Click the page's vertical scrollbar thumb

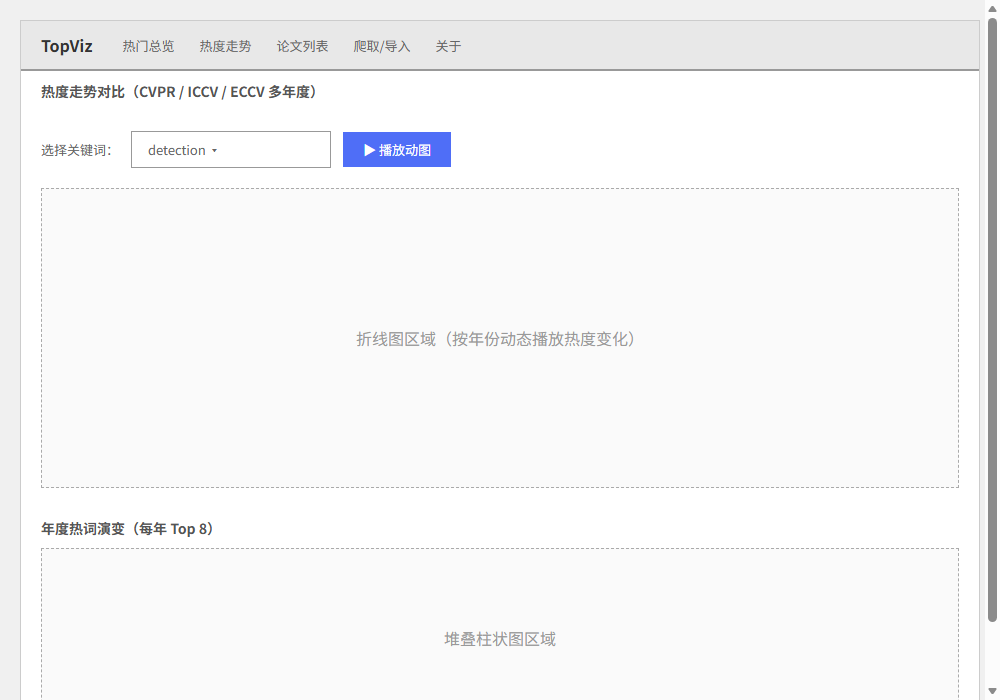(x=992, y=319)
